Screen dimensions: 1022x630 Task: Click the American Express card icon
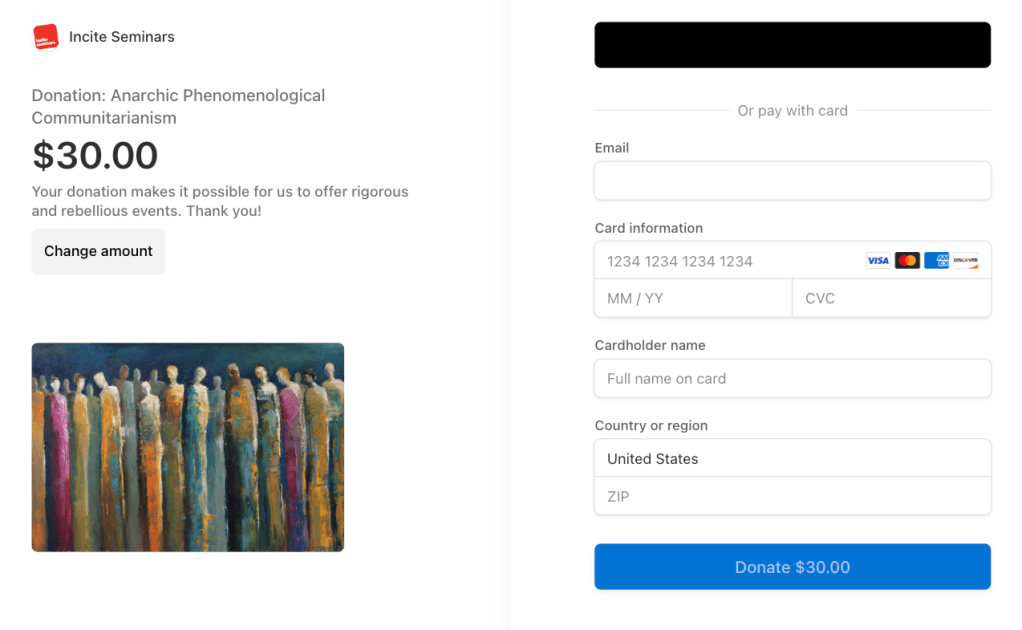point(936,261)
